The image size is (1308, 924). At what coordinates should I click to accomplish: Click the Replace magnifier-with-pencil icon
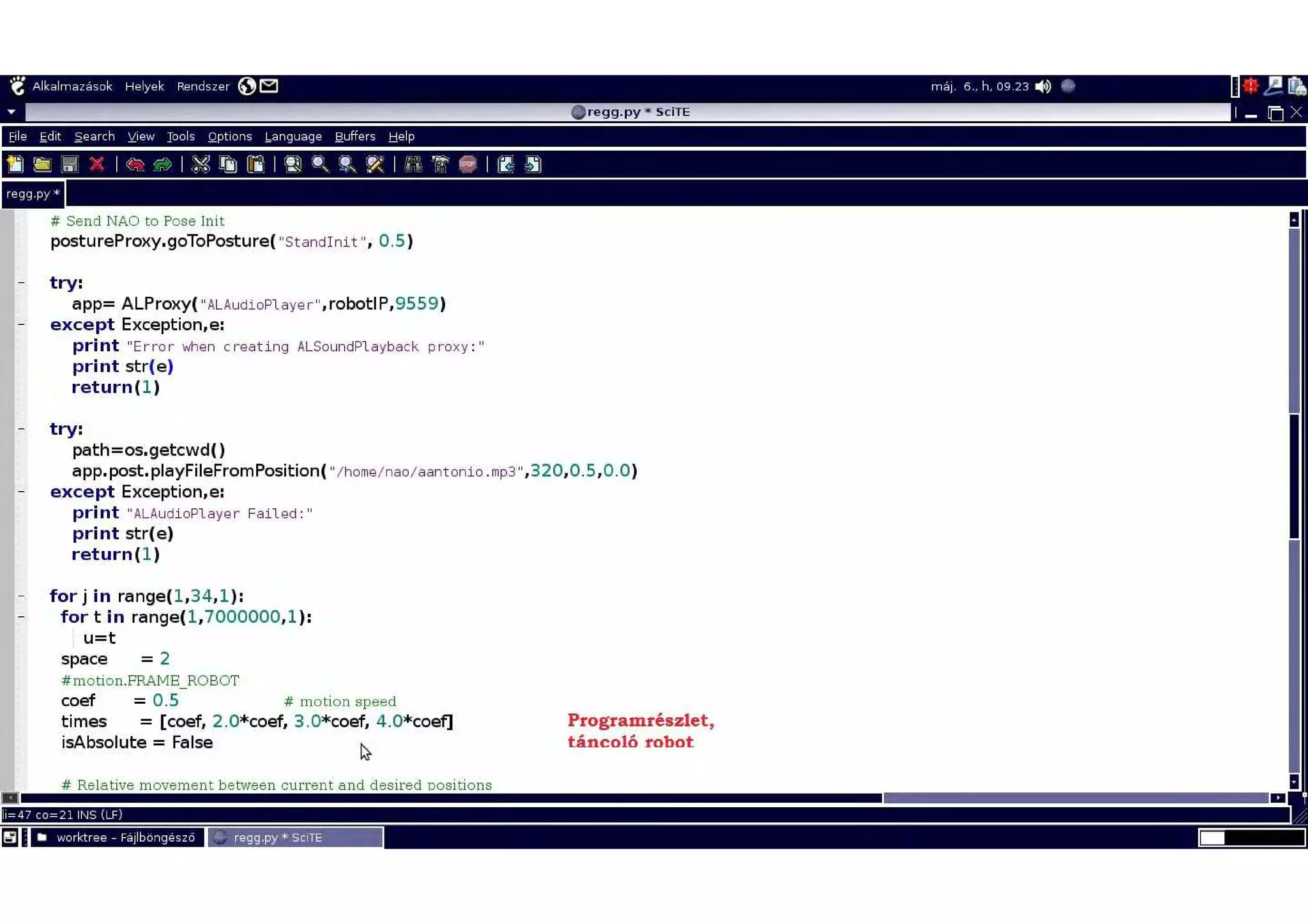pyautogui.click(x=375, y=165)
